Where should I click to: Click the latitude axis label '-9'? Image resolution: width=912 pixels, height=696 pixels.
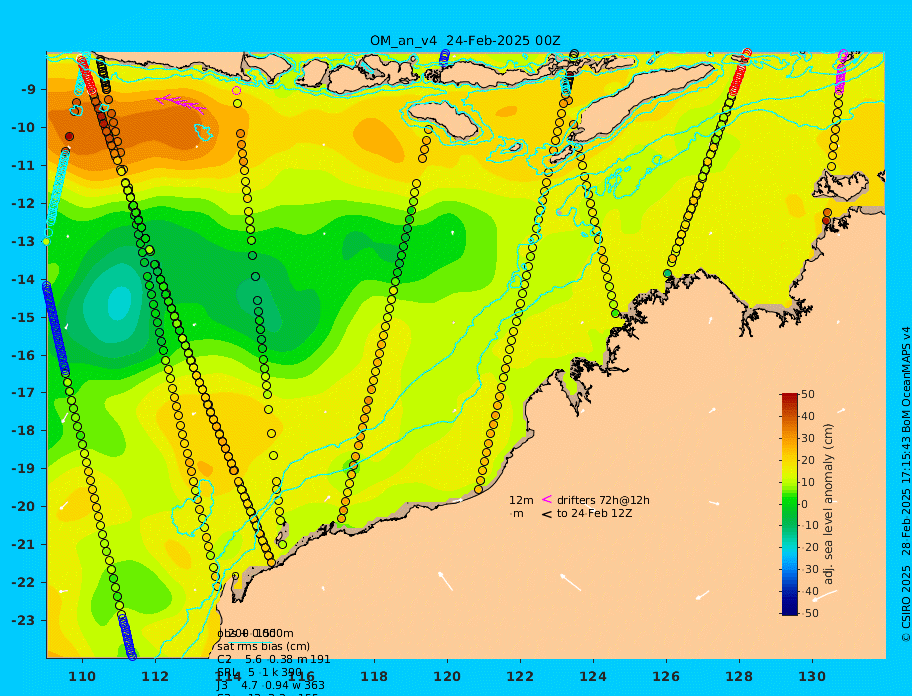pyautogui.click(x=29, y=90)
